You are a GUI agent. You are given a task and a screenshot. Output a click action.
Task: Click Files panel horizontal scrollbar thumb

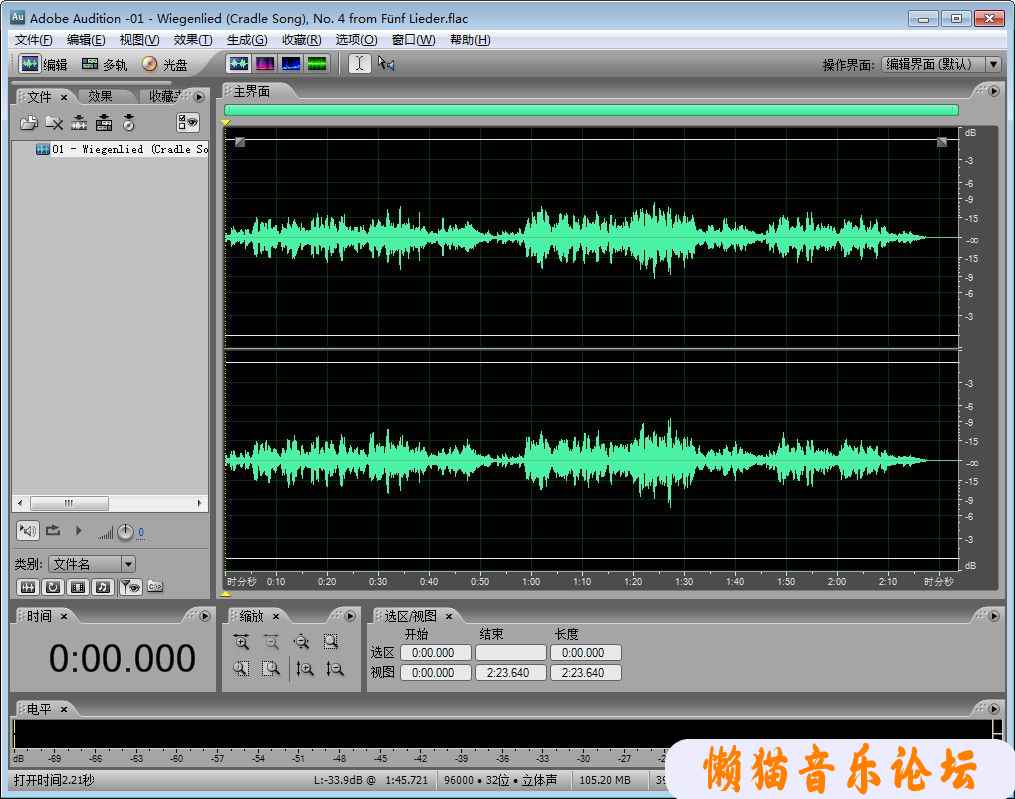pyautogui.click(x=69, y=503)
